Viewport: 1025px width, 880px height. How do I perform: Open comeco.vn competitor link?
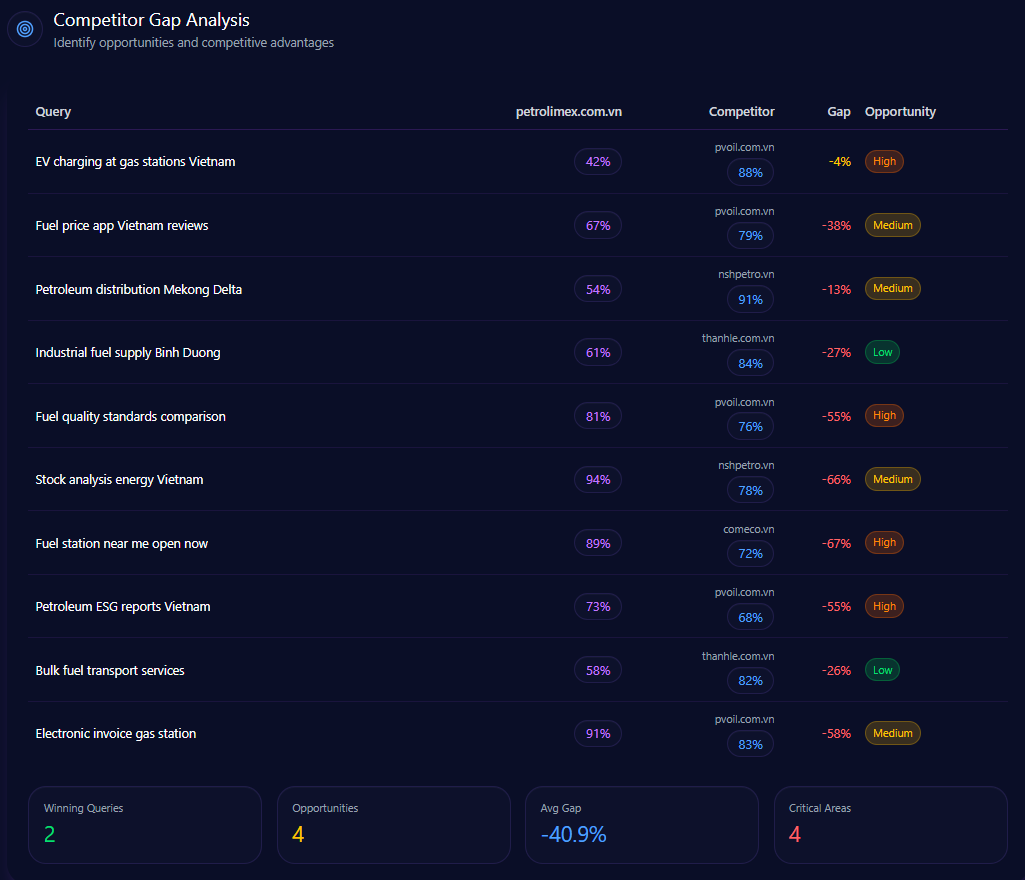(x=748, y=529)
